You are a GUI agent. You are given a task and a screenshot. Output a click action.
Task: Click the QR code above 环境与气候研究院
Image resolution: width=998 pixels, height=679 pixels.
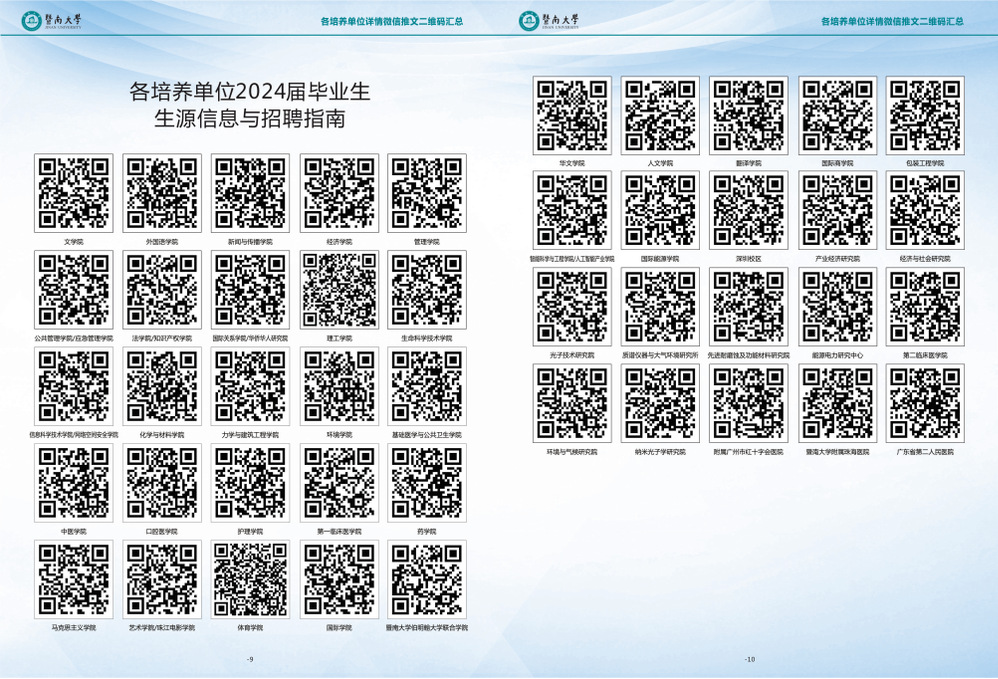[x=572, y=403]
